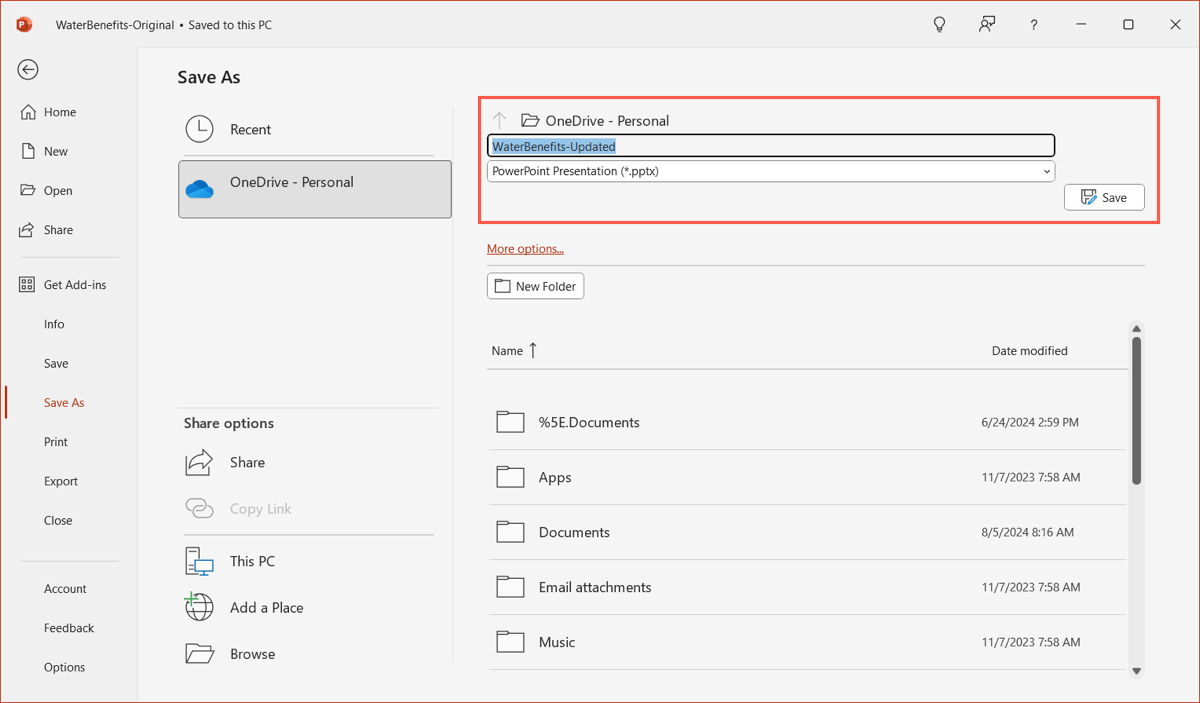Click the Save button
The height and width of the screenshot is (703, 1200).
click(x=1104, y=197)
